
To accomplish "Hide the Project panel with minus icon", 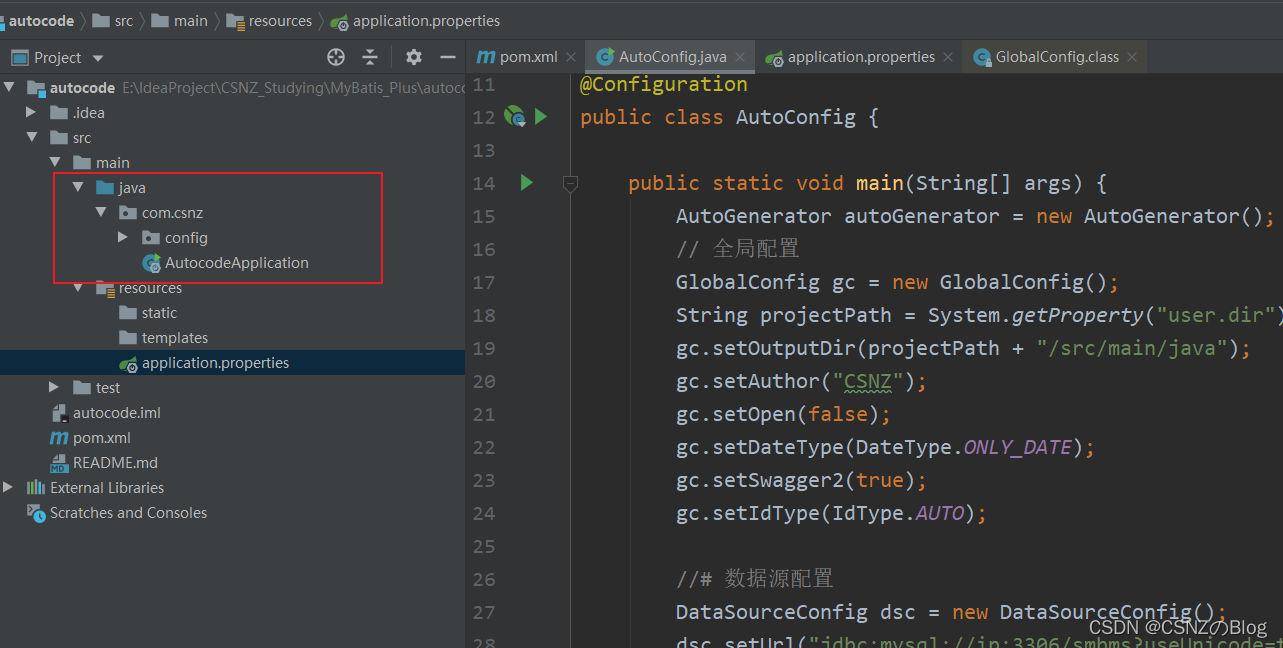I will [x=448, y=57].
